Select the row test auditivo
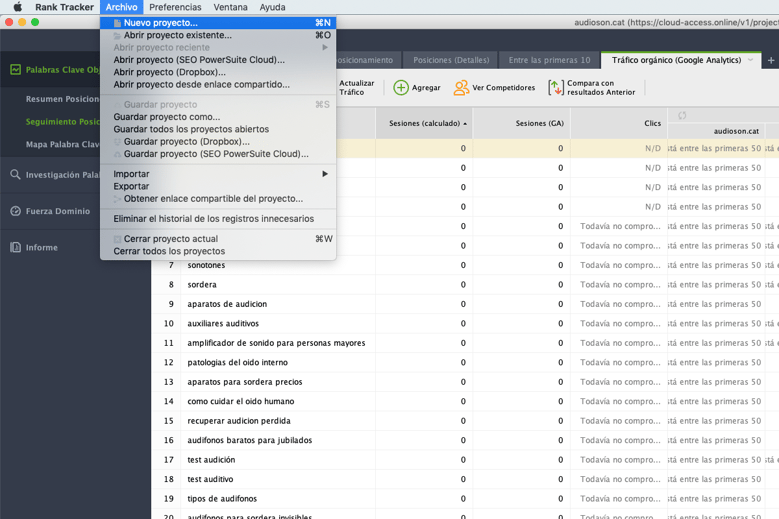779x519 pixels. (x=465, y=479)
